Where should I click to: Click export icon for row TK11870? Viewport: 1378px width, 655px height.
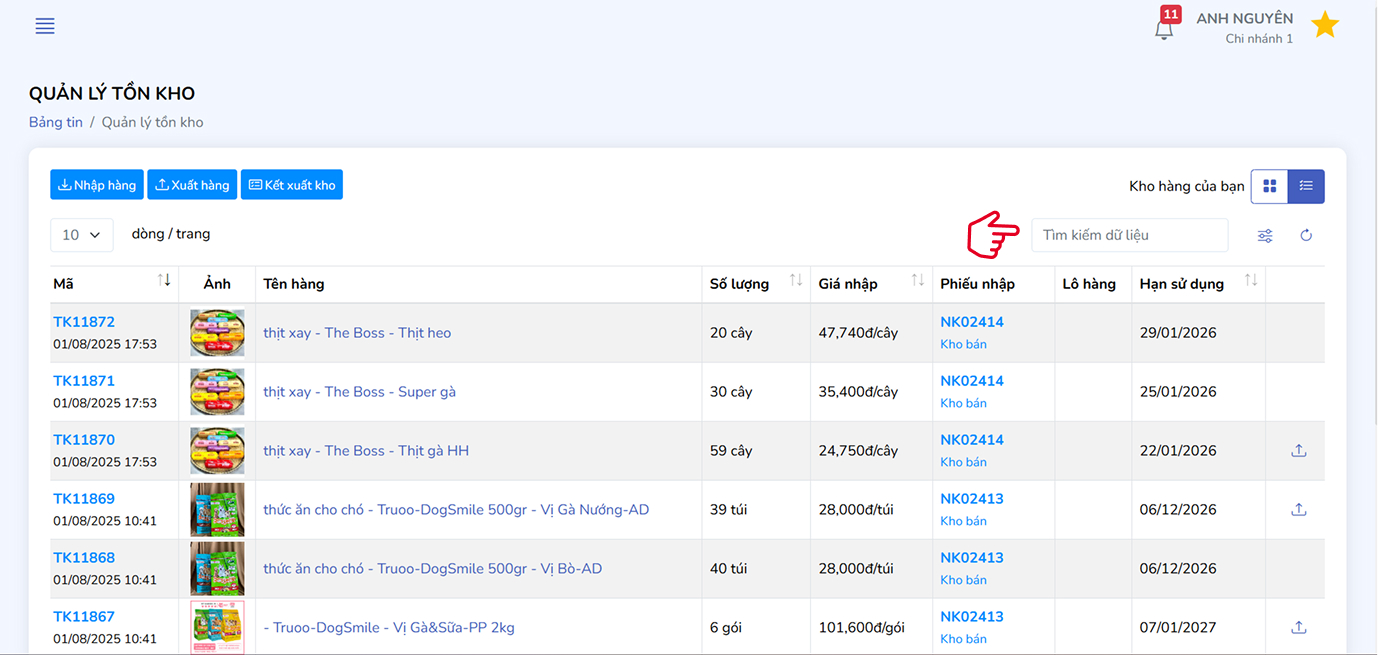(1299, 451)
